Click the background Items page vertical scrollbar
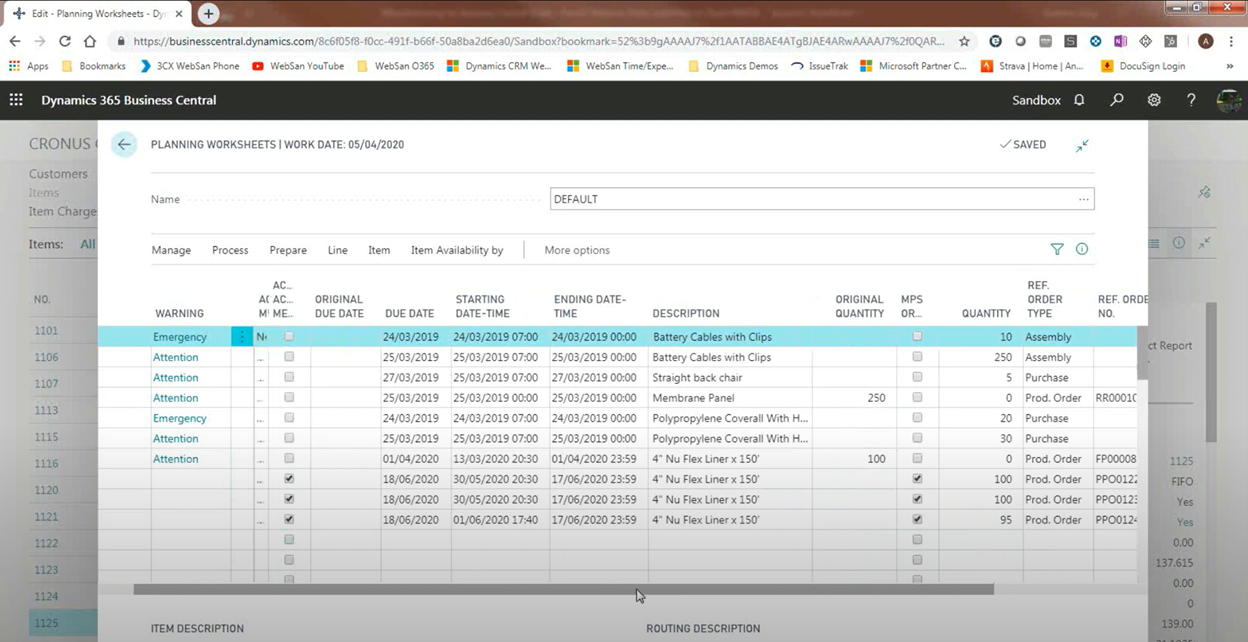 [x=1211, y=372]
